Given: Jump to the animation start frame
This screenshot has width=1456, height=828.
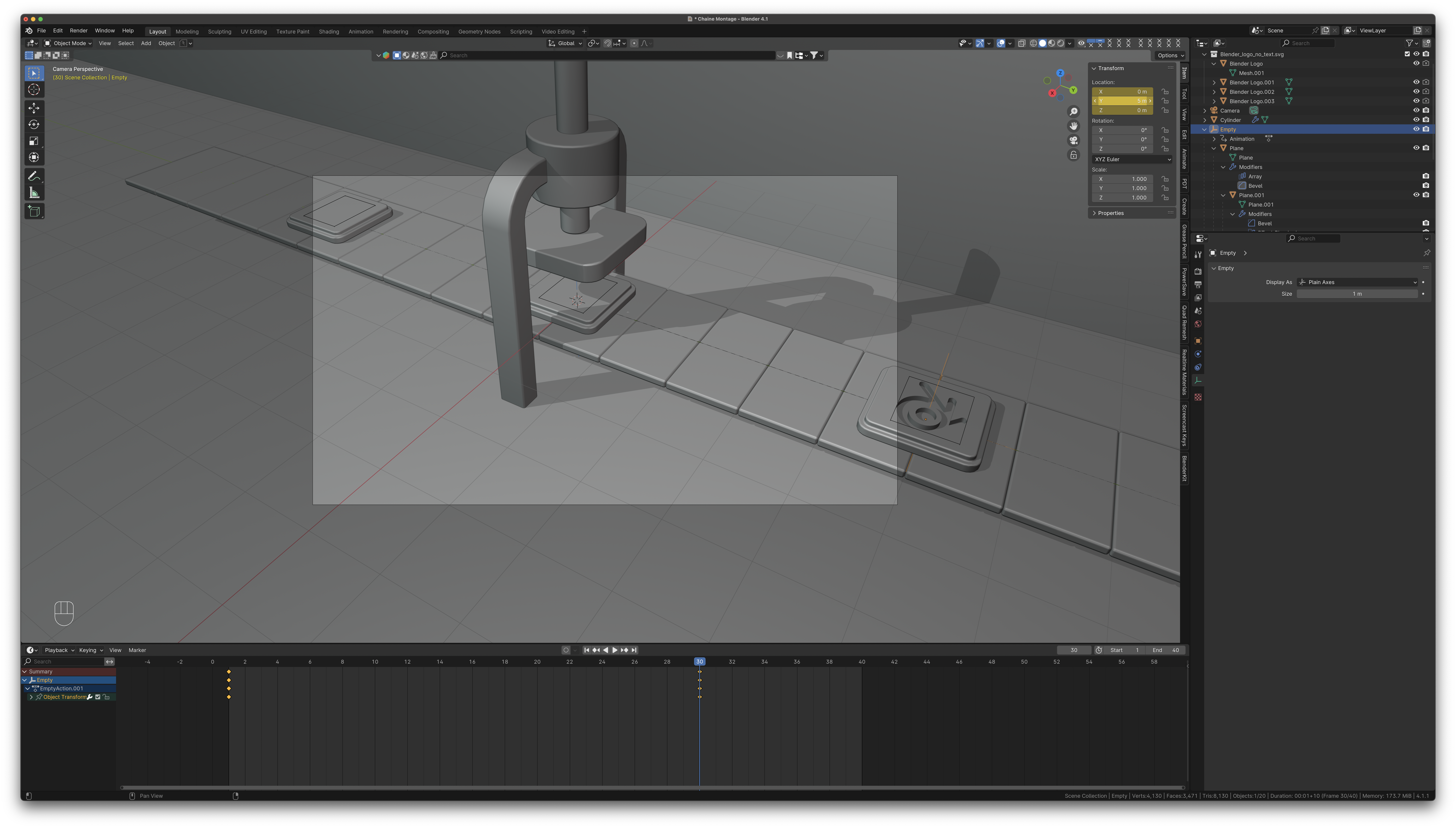Looking at the screenshot, I should pos(587,650).
